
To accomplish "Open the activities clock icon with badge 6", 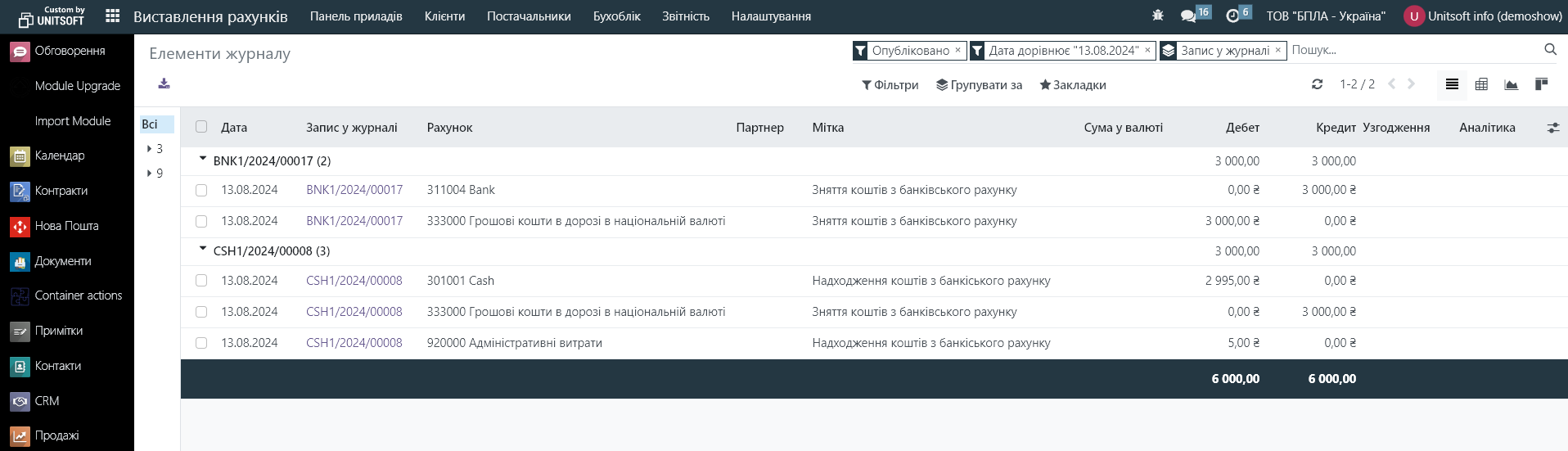I will (1232, 16).
